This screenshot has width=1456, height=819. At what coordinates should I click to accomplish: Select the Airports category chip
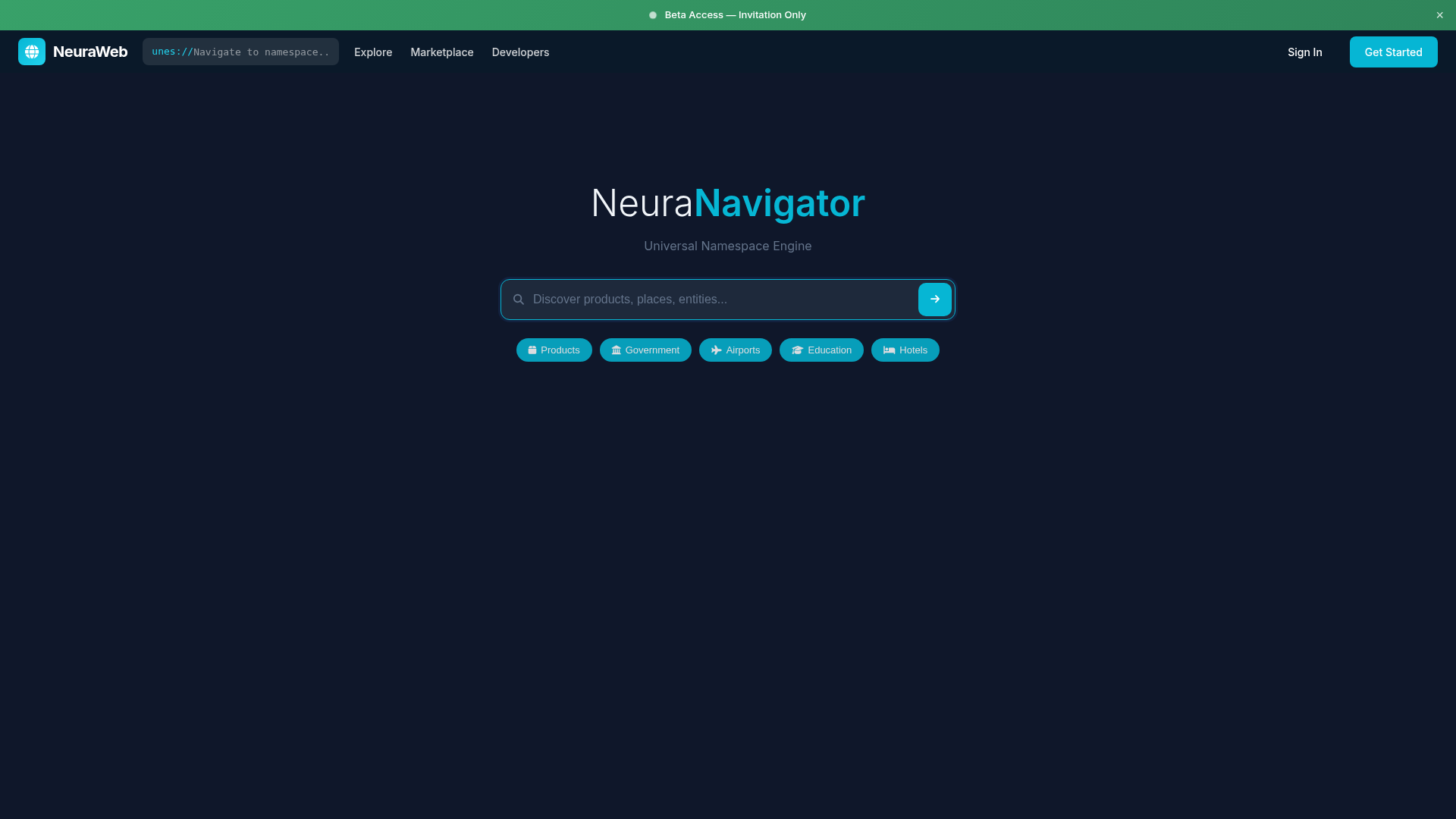coord(735,350)
